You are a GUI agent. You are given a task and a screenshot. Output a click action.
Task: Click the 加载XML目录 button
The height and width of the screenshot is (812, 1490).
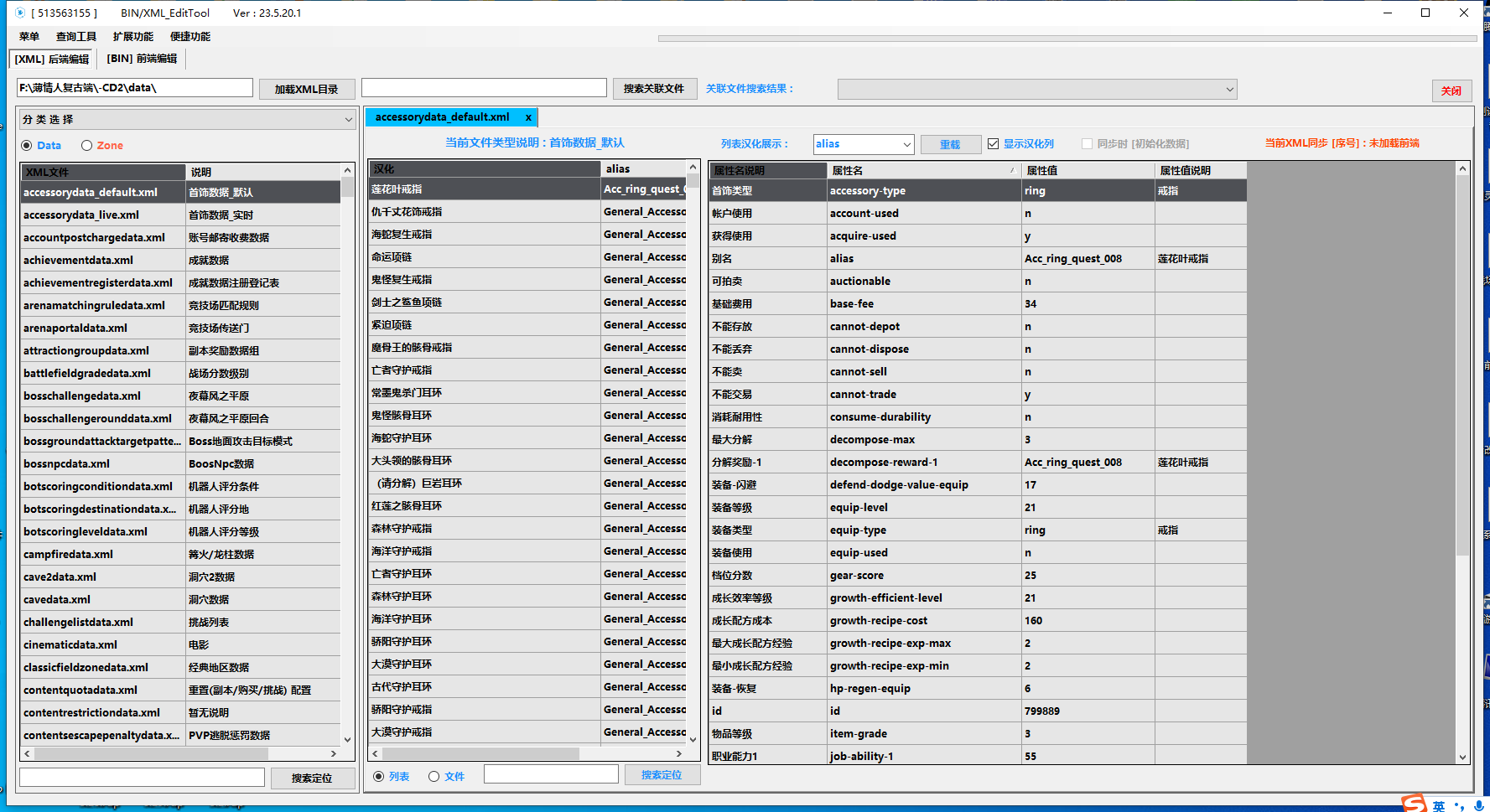[307, 89]
